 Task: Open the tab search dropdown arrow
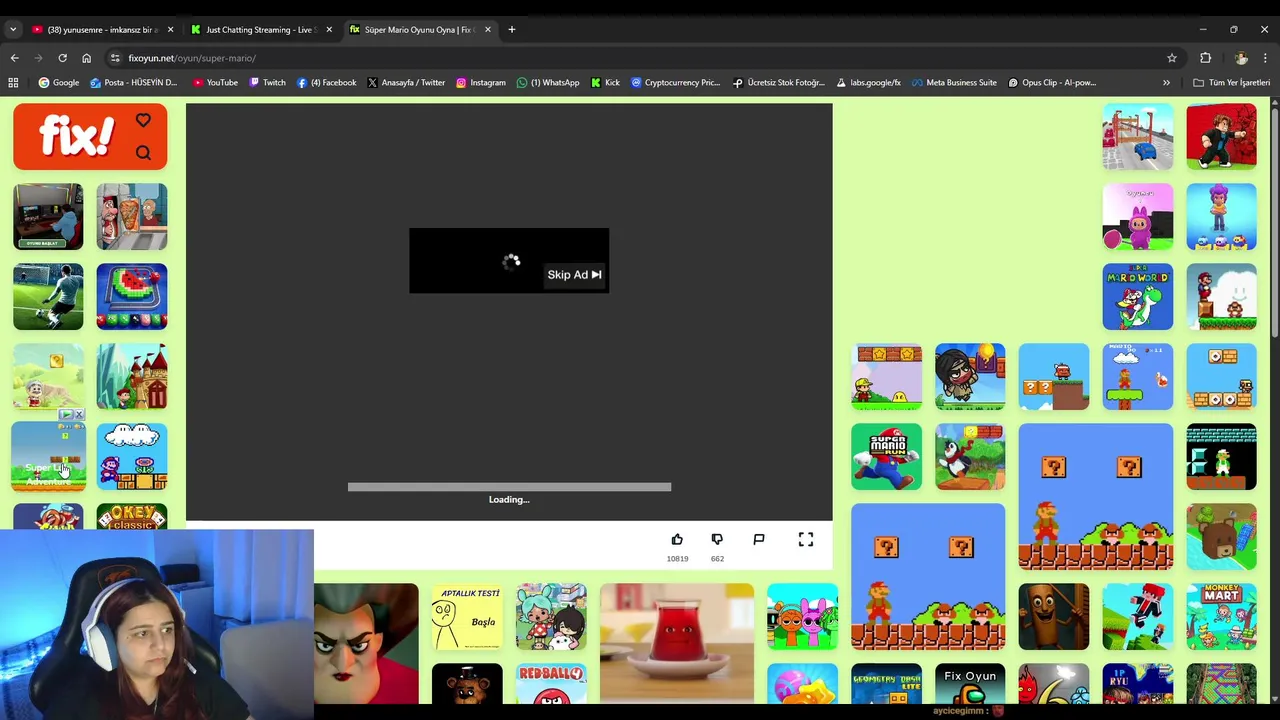[x=13, y=30]
